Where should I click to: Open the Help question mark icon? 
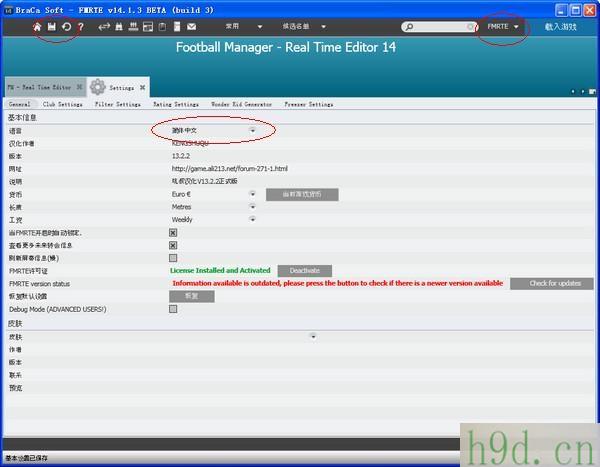click(x=81, y=27)
